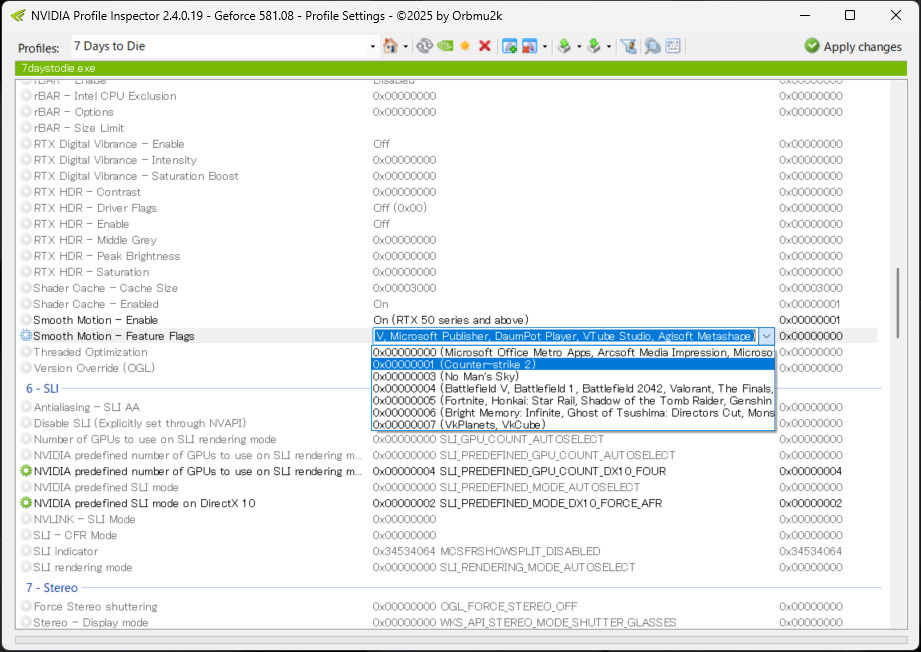Image resolution: width=921 pixels, height=652 pixels.
Task: Click gear icon beside Antialiasing - SLI AA
Action: tap(26, 407)
